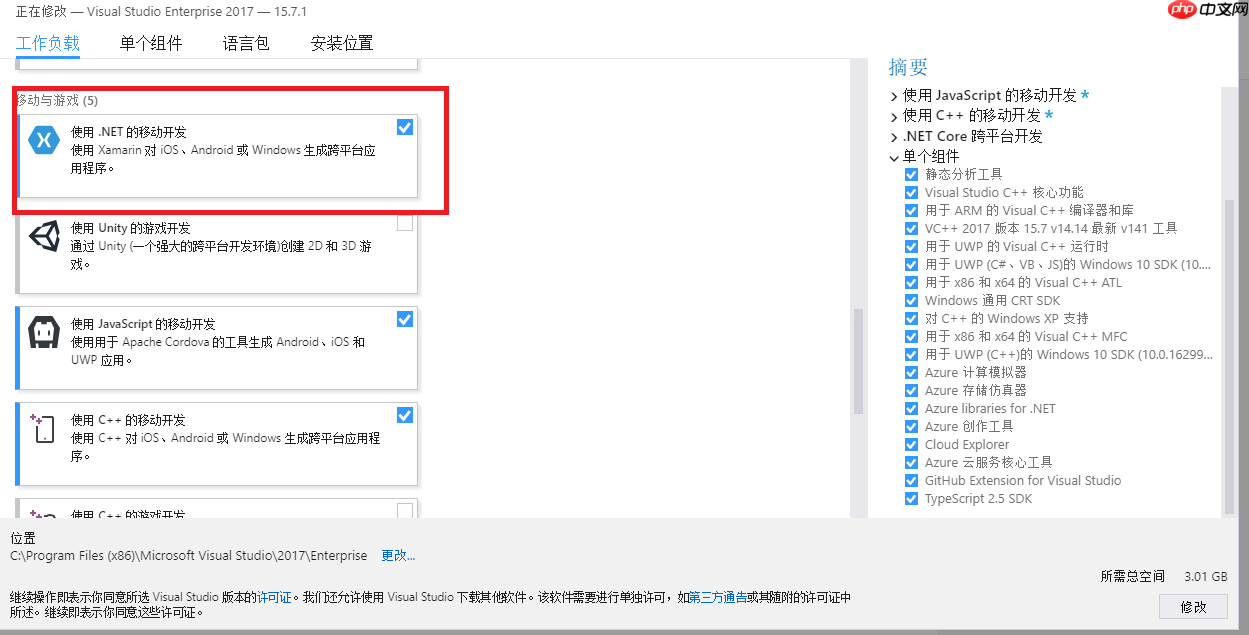The height and width of the screenshot is (635, 1249).
Task: Expand 使用 JavaScript 的移动开发 in summary
Action: [893, 95]
